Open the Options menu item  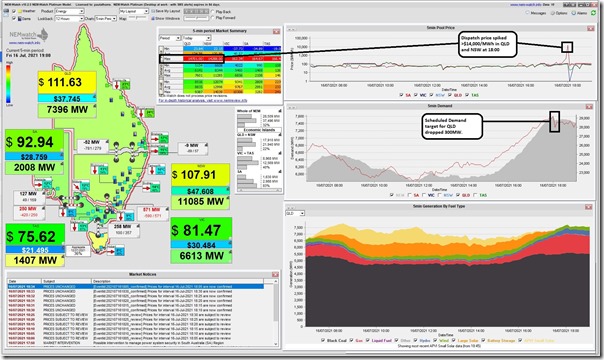(559, 13)
